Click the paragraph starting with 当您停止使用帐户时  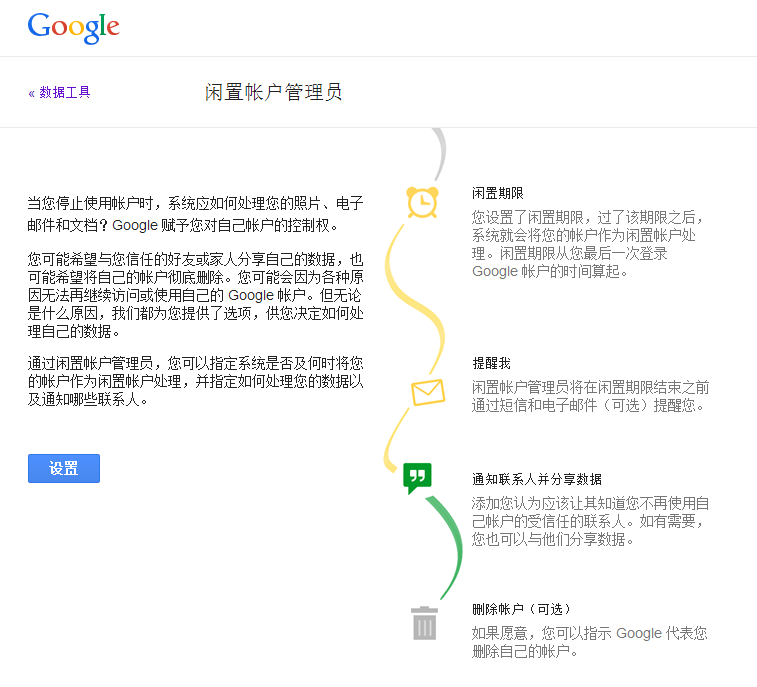195,214
